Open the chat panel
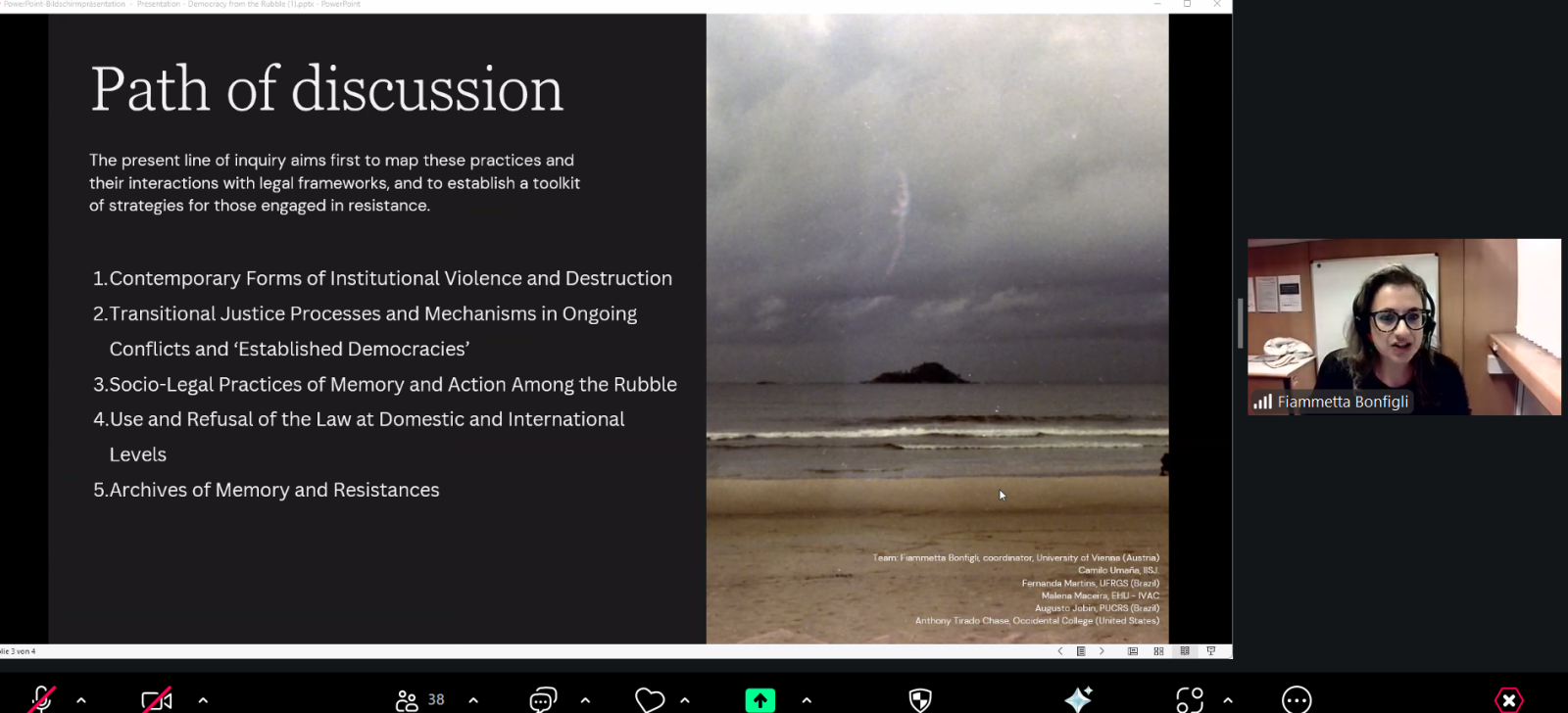 click(x=543, y=699)
